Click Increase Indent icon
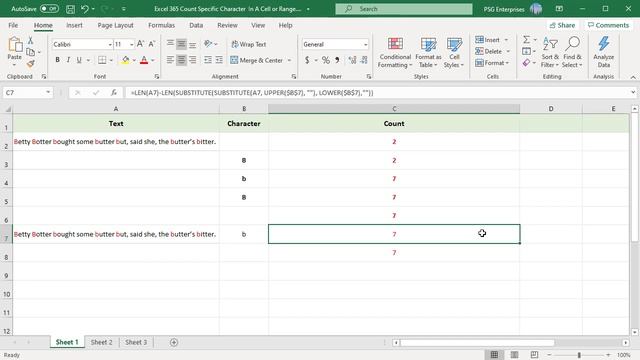 click(219, 60)
